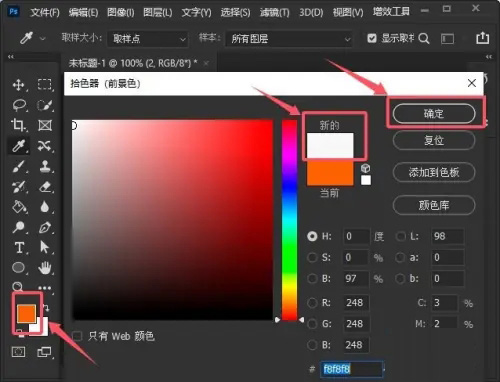Select the Eraser tool
The height and width of the screenshot is (382, 500).
[45, 187]
